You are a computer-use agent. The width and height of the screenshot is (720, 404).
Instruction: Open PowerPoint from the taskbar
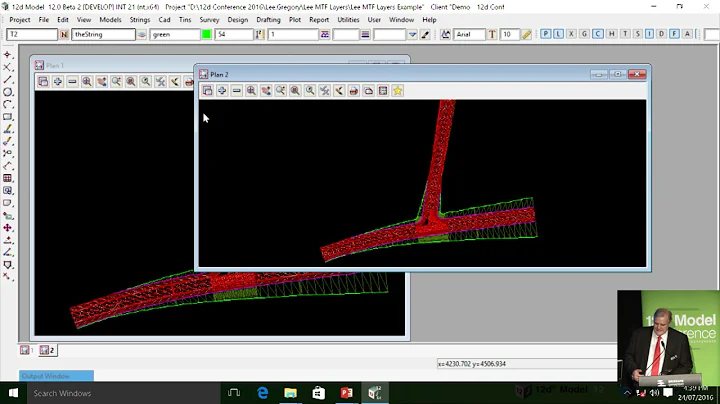click(x=347, y=393)
